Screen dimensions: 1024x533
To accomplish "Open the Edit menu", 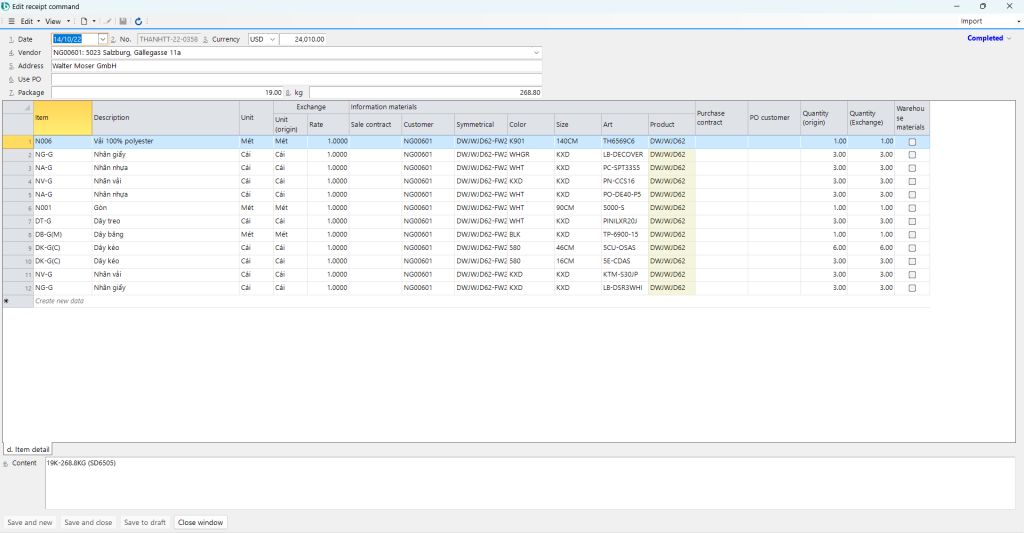I will 30,21.
